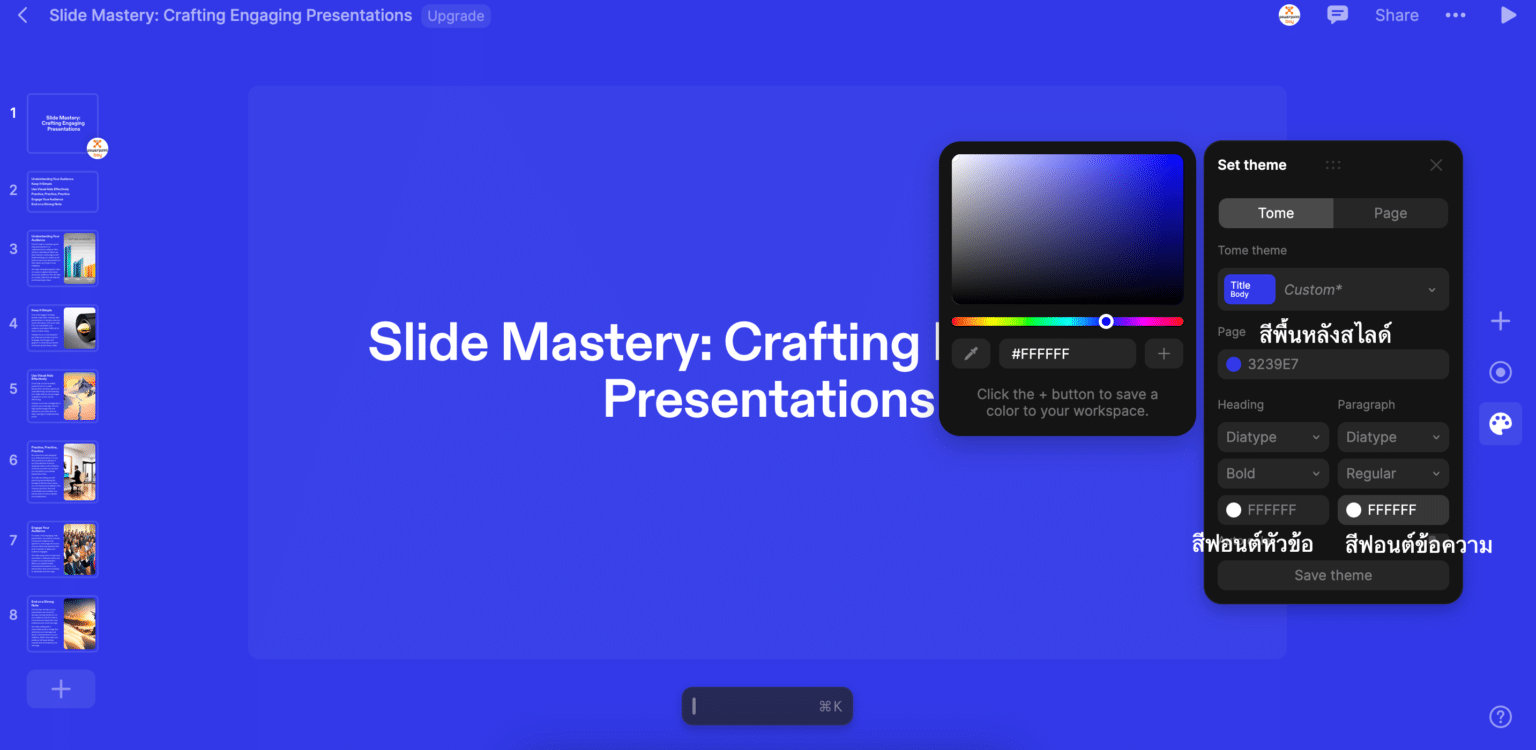The height and width of the screenshot is (750, 1536).
Task: Select the theme palette icon in right sidebar
Action: point(1500,423)
